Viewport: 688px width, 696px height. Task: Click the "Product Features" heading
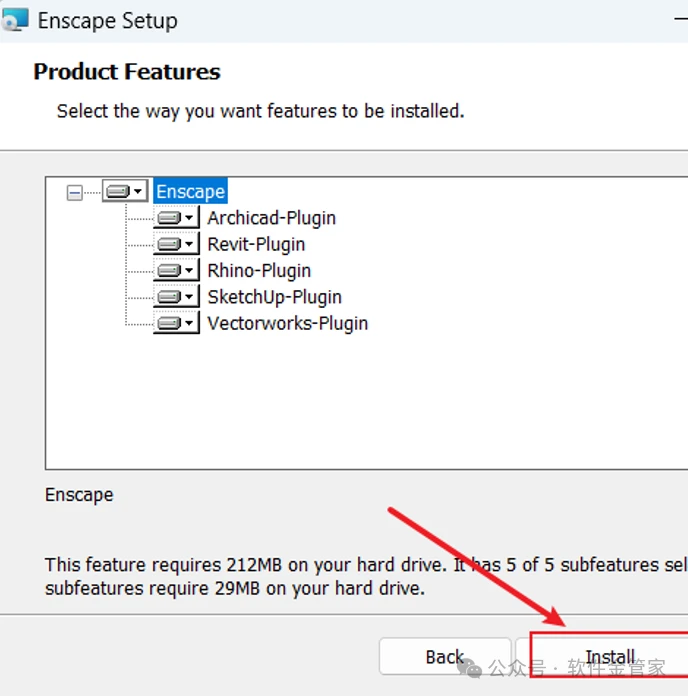pyautogui.click(x=127, y=72)
